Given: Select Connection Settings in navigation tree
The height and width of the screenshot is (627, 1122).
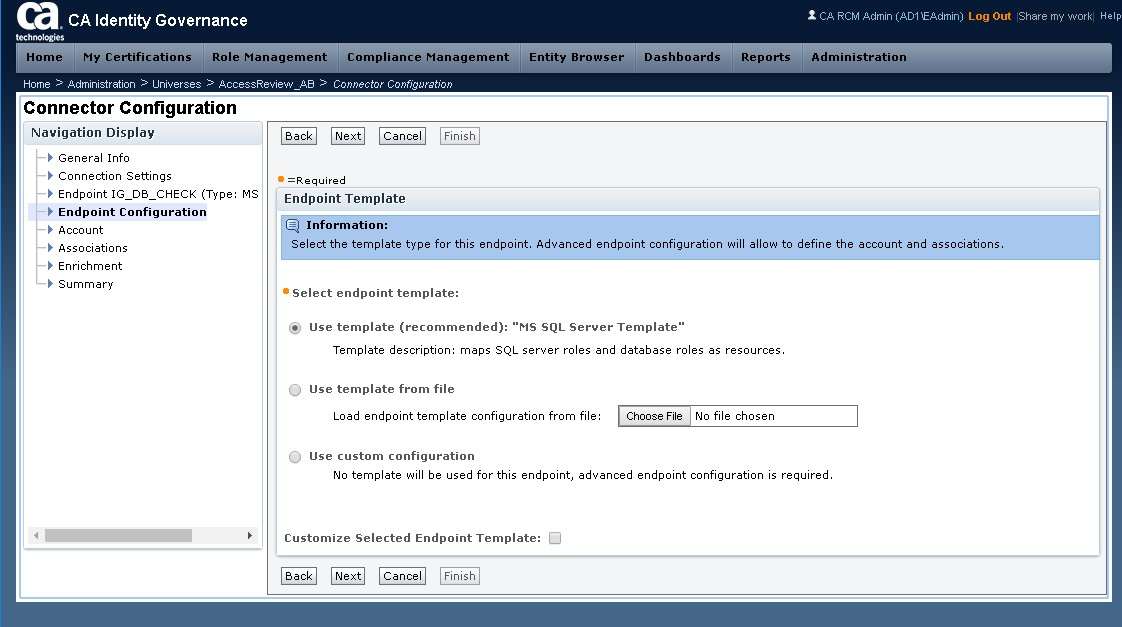Looking at the screenshot, I should [x=114, y=176].
